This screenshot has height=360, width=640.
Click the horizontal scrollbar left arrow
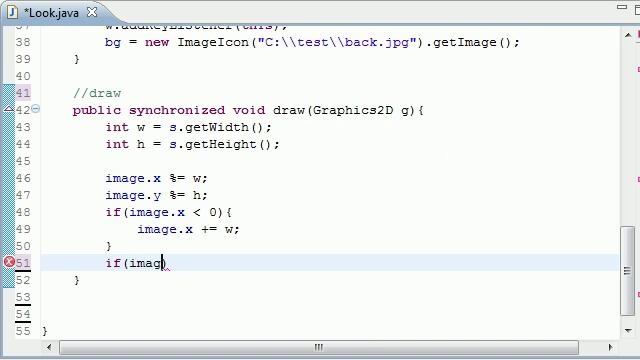(49, 347)
